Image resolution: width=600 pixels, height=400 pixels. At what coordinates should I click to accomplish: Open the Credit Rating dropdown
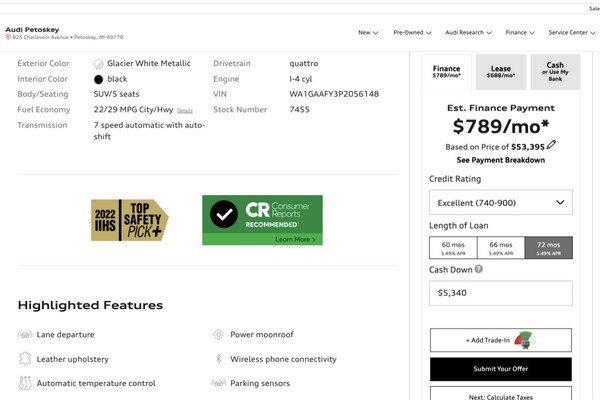tap(501, 203)
